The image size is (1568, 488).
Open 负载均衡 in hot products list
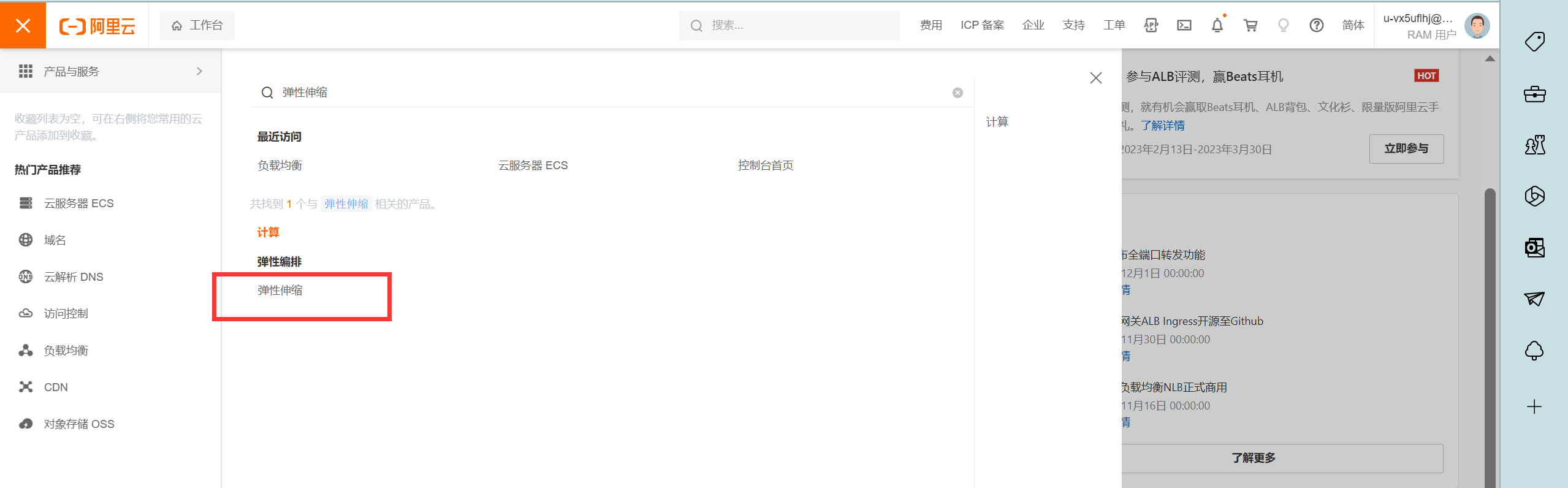coord(66,350)
